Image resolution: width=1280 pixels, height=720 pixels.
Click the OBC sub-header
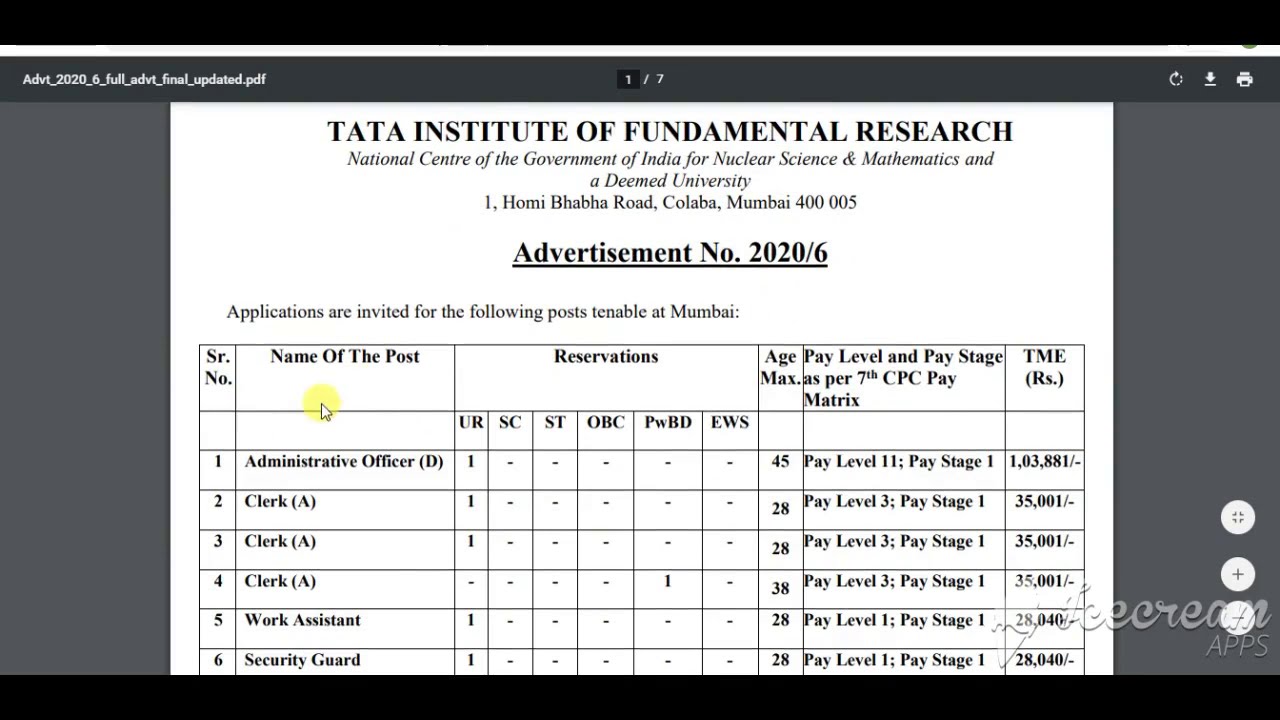pos(605,422)
